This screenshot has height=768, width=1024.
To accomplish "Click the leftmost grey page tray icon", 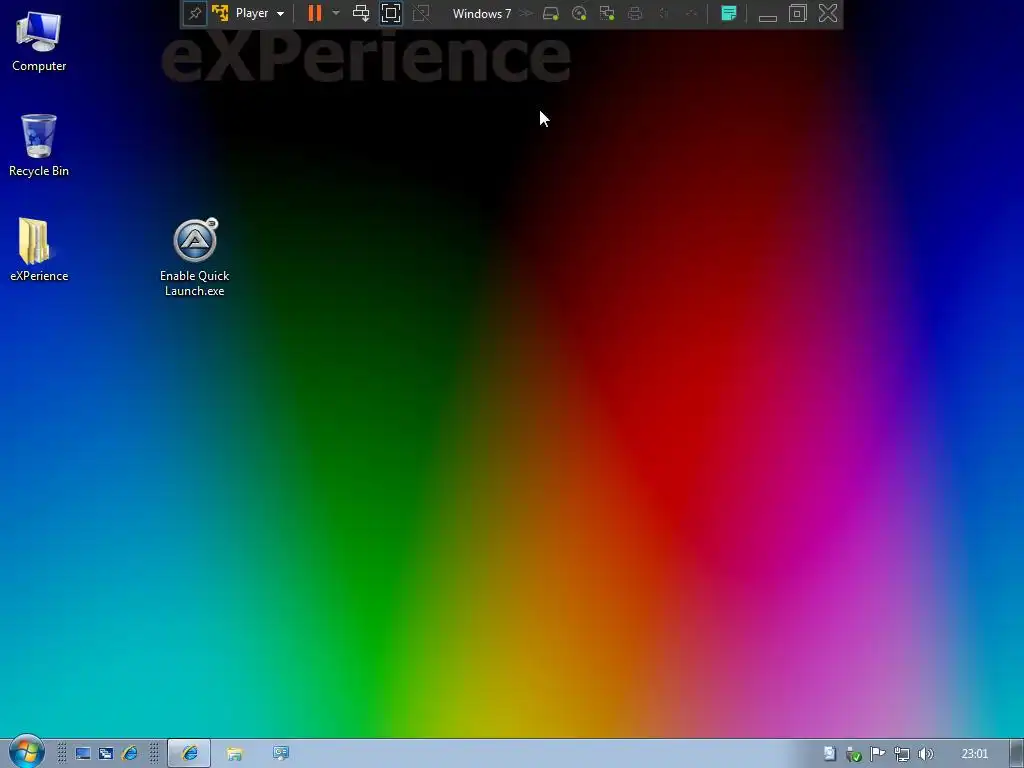I will coord(829,754).
